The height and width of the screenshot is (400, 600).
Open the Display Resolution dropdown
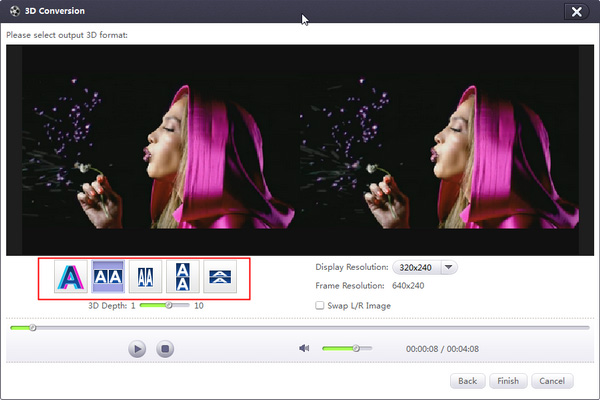pyautogui.click(x=449, y=268)
